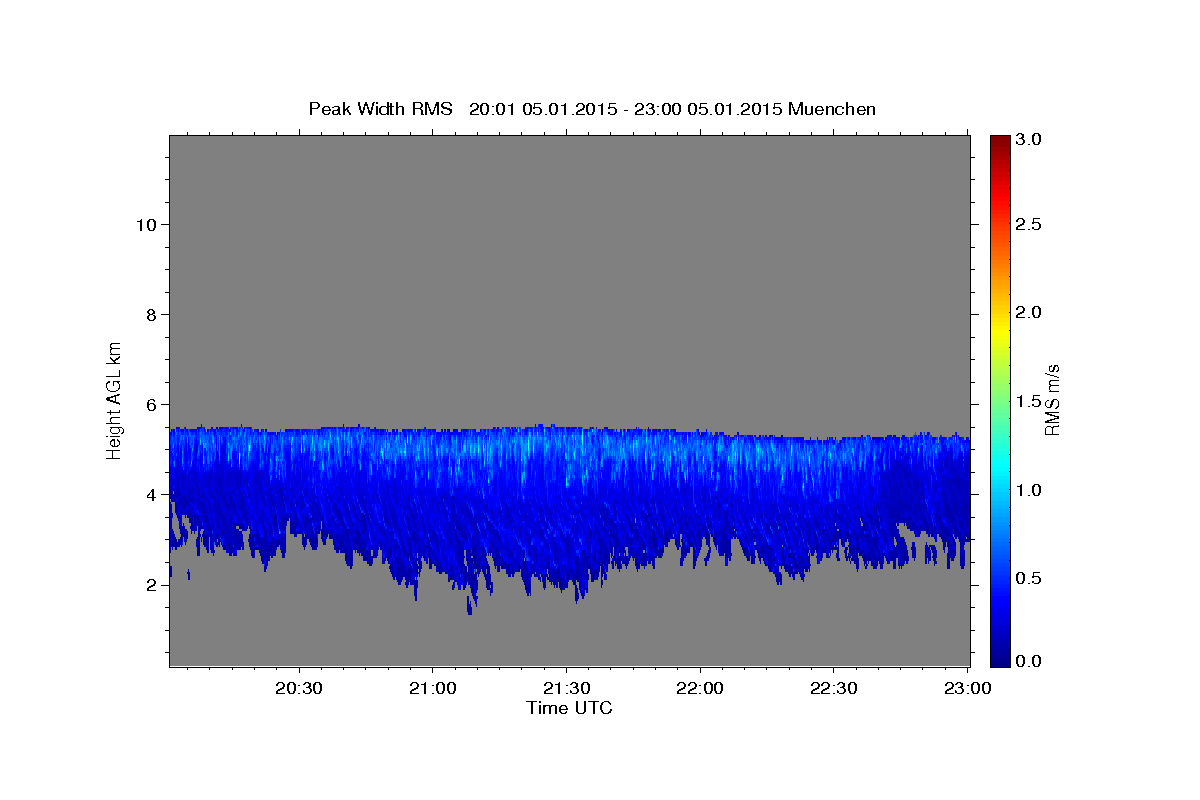The width and height of the screenshot is (1200, 800).
Task: Pick the dark red top of colorbar
Action: click(x=999, y=142)
